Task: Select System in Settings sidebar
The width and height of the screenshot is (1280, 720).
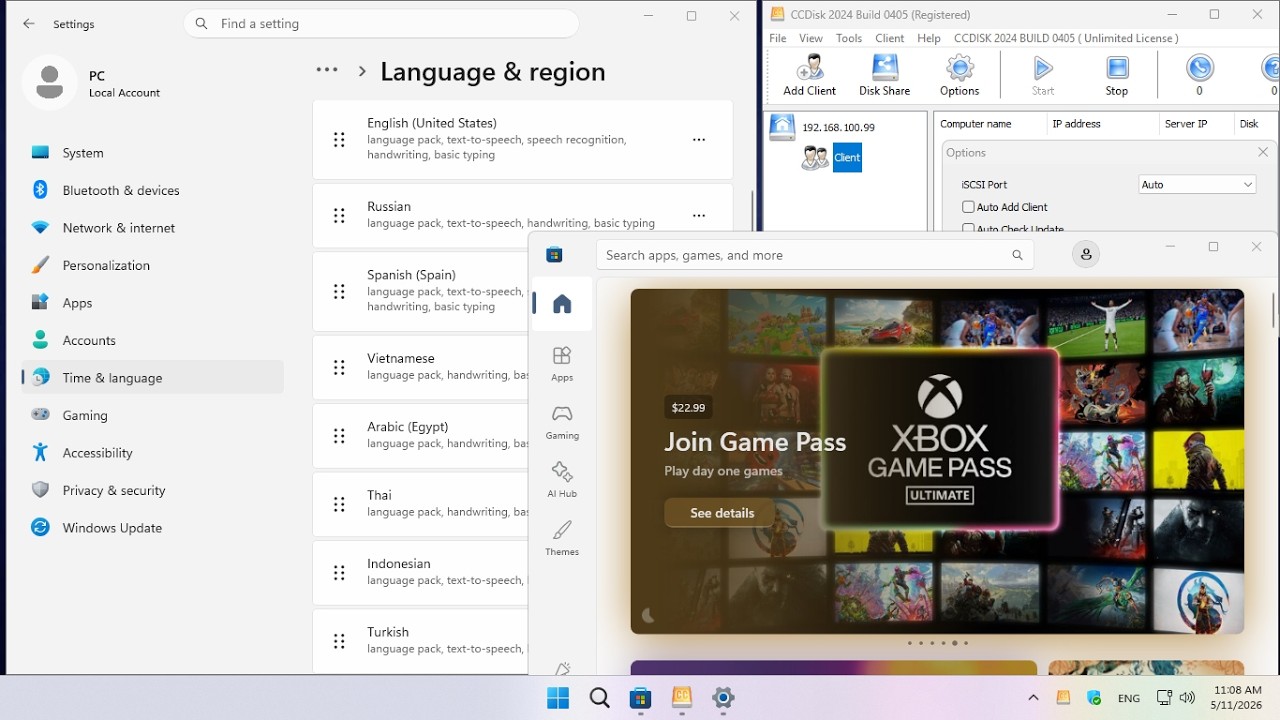Action: (x=152, y=153)
